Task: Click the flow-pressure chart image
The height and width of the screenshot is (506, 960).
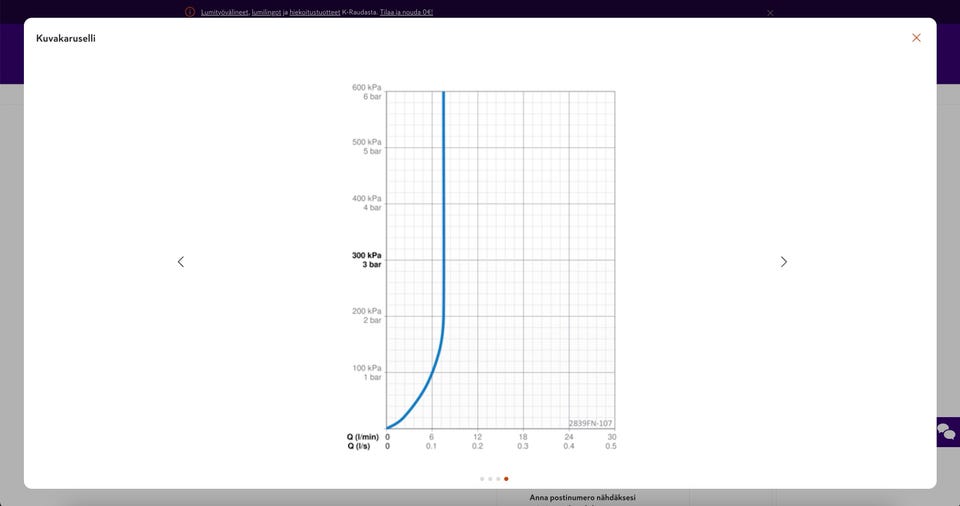Action: click(482, 268)
